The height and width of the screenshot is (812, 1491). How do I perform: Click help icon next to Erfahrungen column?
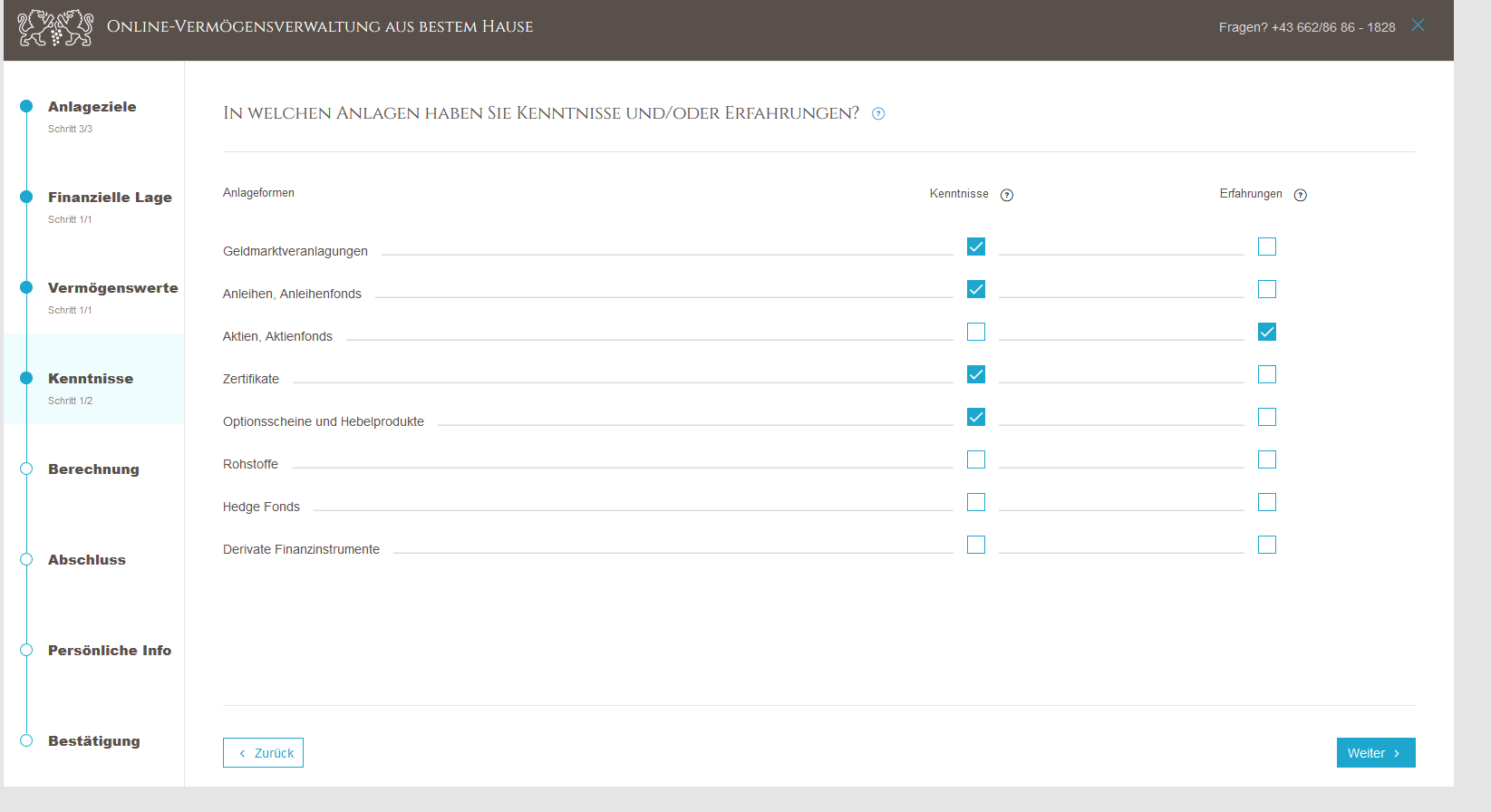tap(1300, 196)
